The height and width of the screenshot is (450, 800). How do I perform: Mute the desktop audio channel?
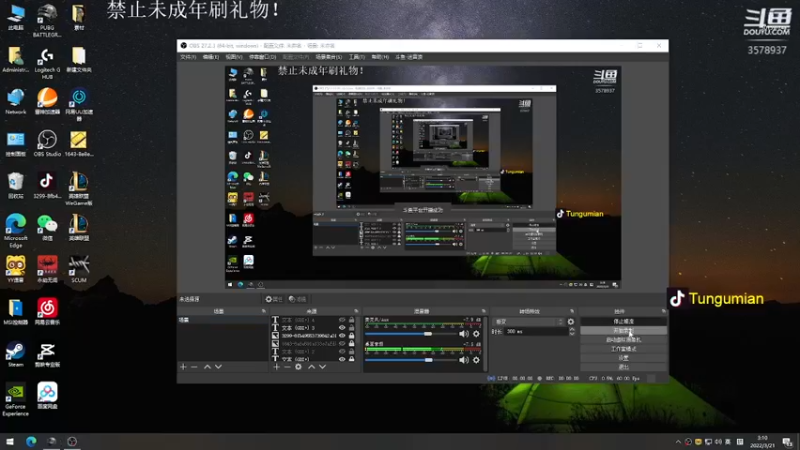coord(463,360)
